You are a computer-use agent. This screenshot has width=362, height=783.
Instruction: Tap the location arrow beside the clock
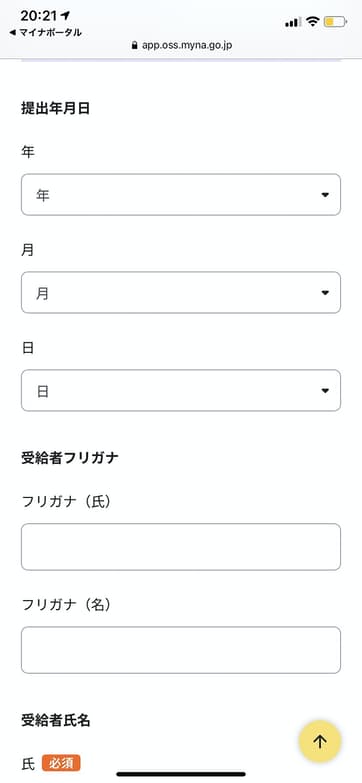[x=64, y=16]
